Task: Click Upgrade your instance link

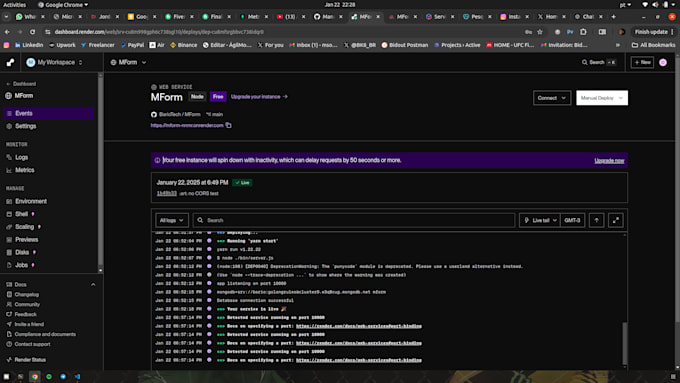Action: click(x=259, y=97)
